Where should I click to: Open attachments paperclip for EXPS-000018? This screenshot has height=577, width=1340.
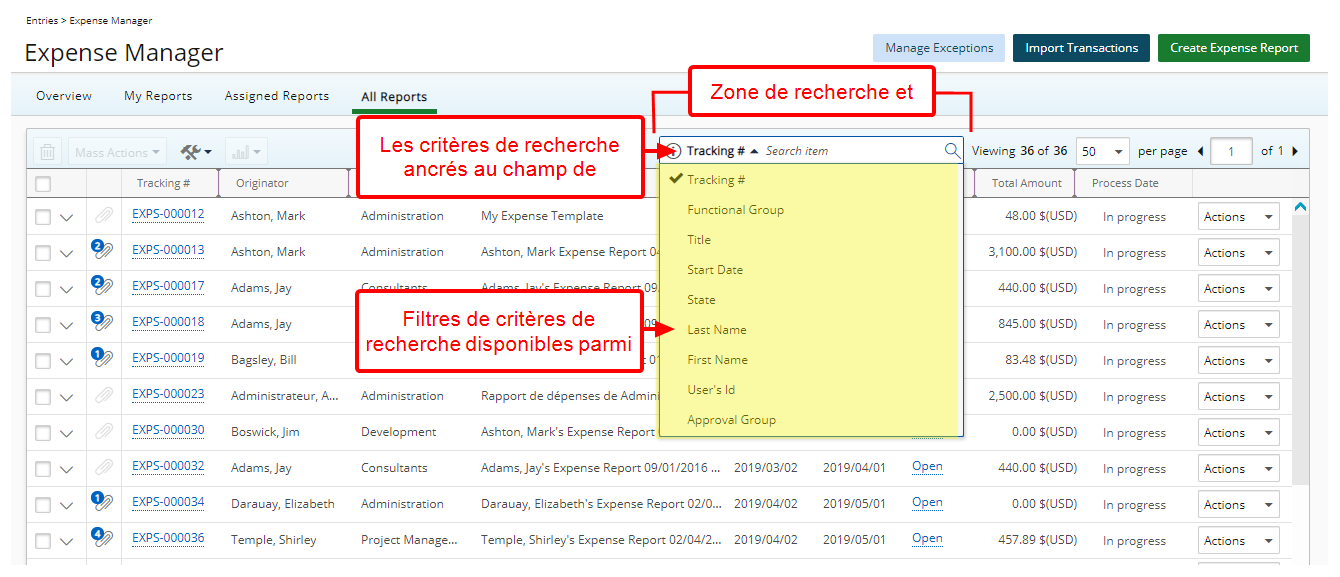tap(103, 323)
